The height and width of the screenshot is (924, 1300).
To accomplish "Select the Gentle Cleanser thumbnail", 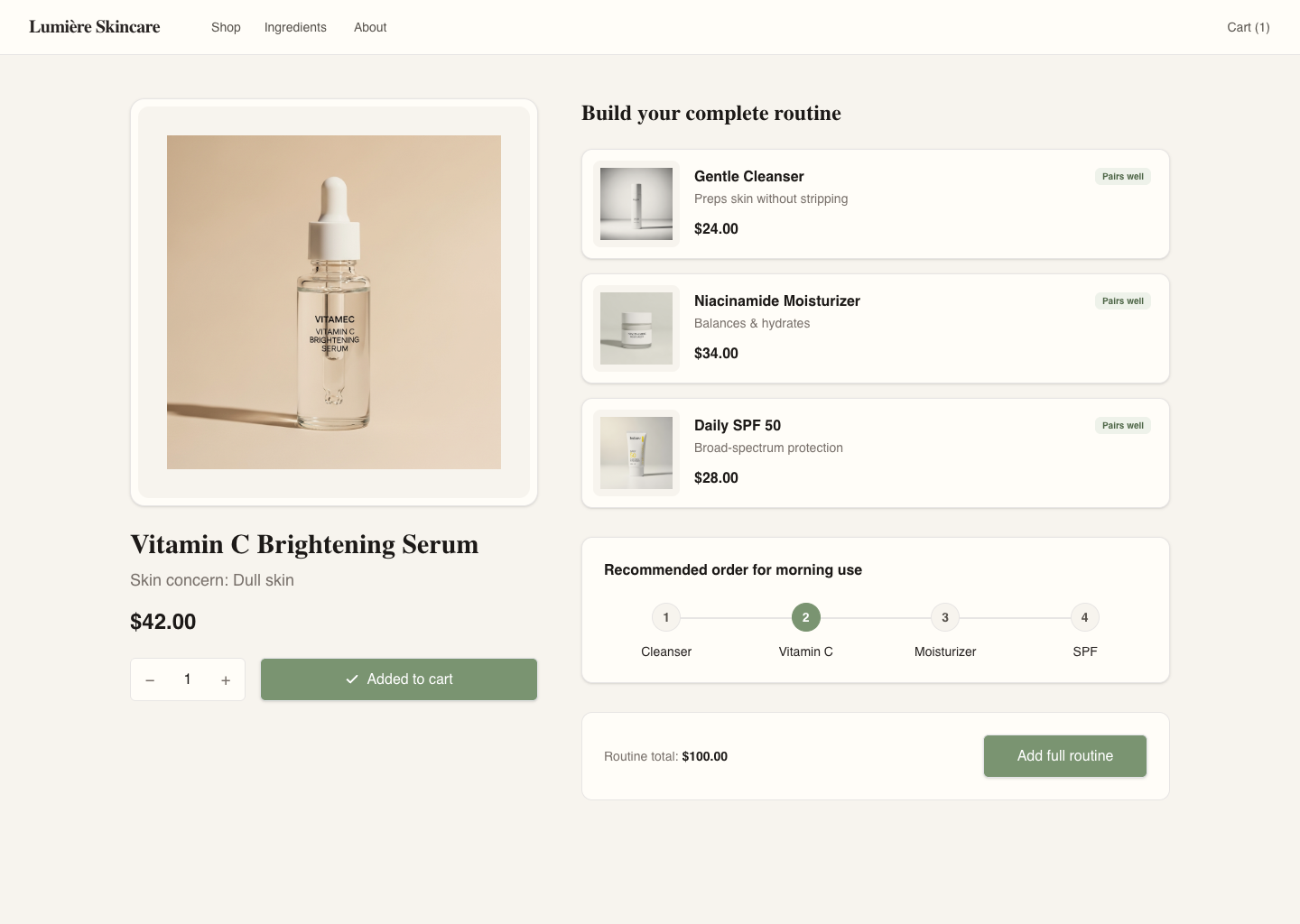I will (636, 204).
